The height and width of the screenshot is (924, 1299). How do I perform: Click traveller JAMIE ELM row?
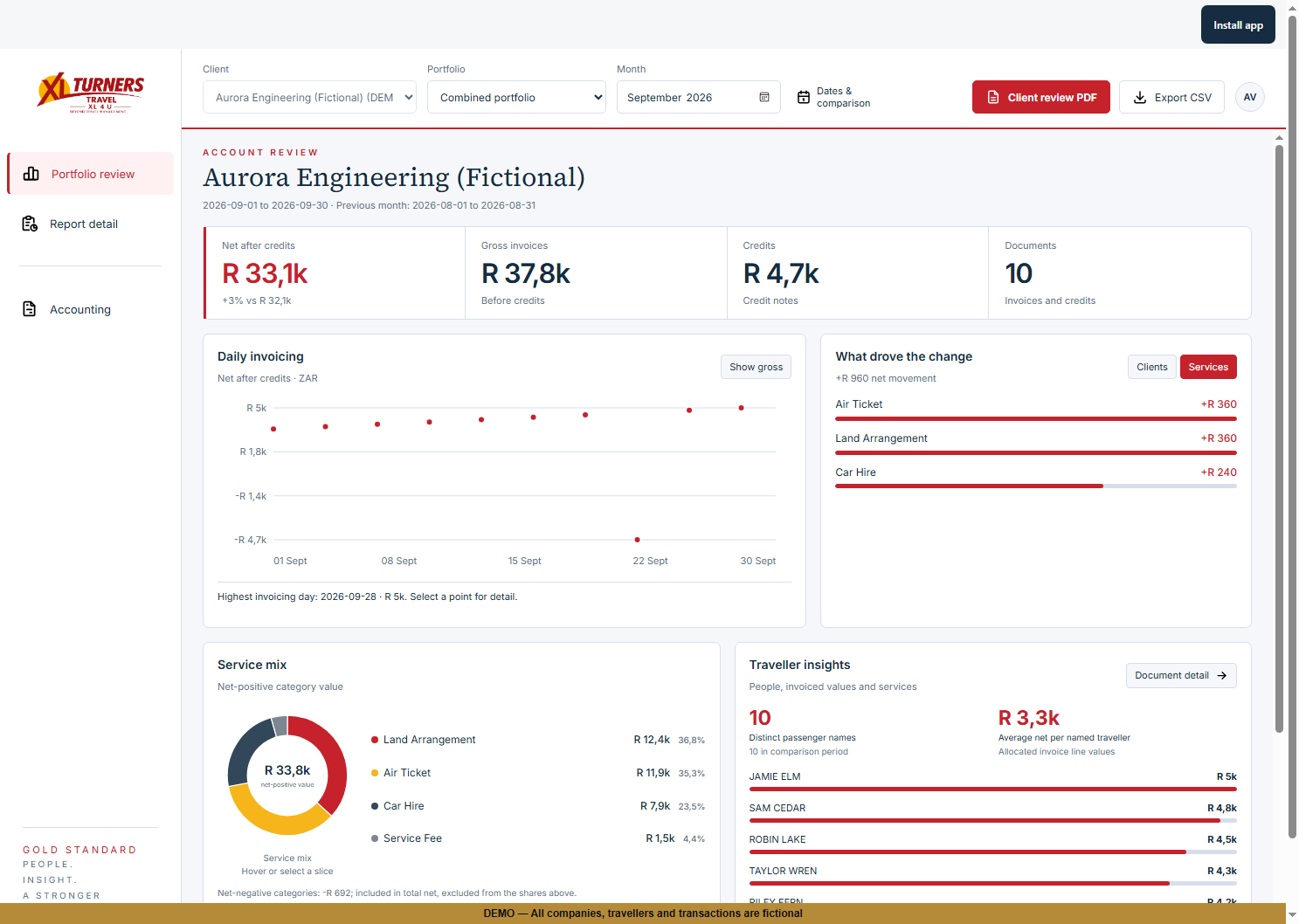point(992,781)
